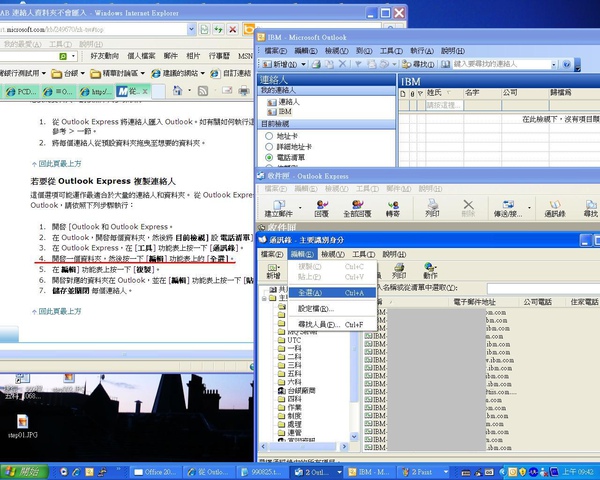Select the 台銀顧問 group in Address Book tree
This screenshot has width=600, height=480.
[296, 390]
